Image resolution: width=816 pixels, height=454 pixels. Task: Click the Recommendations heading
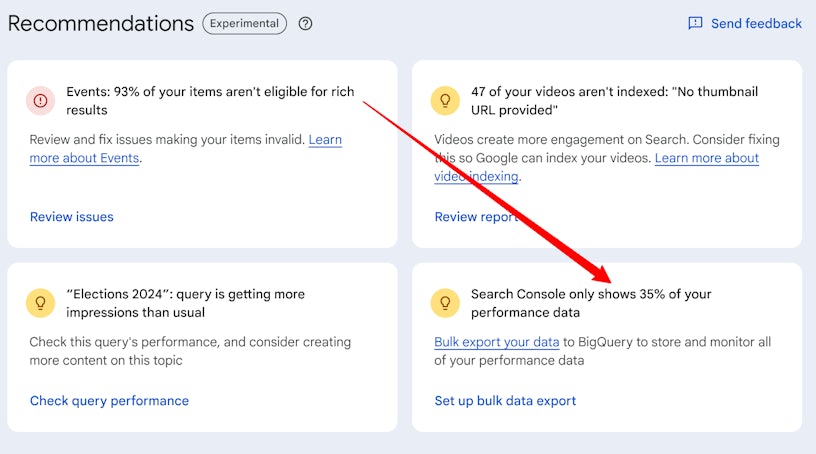pyautogui.click(x=101, y=23)
